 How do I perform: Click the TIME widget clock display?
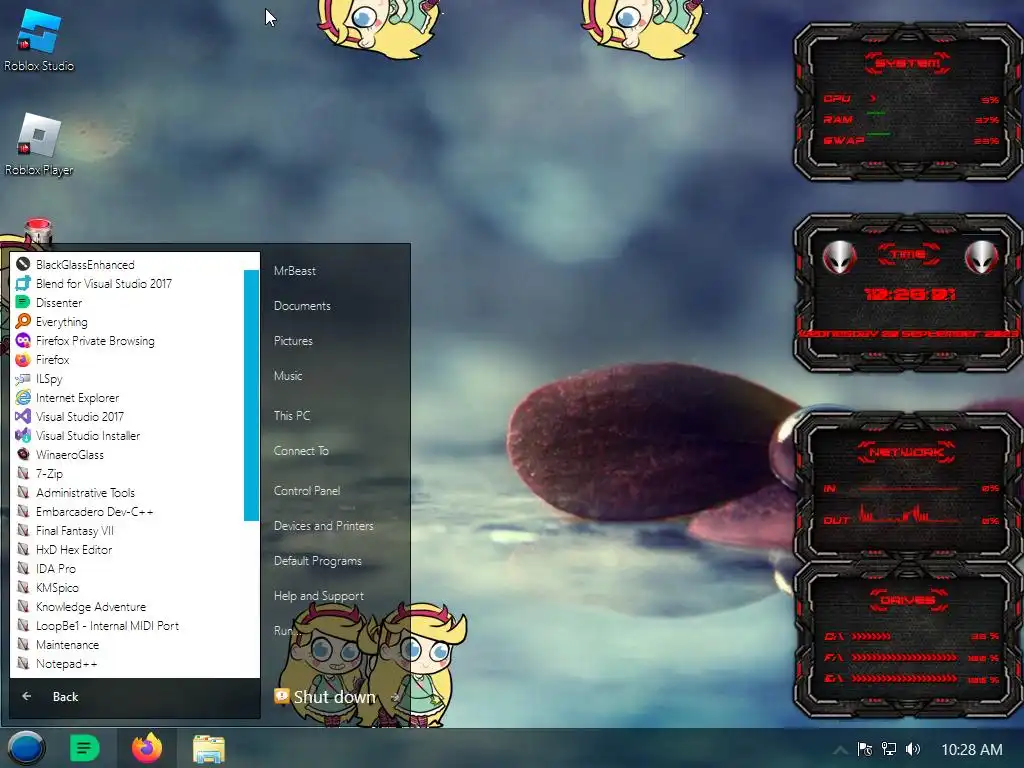tap(910, 295)
